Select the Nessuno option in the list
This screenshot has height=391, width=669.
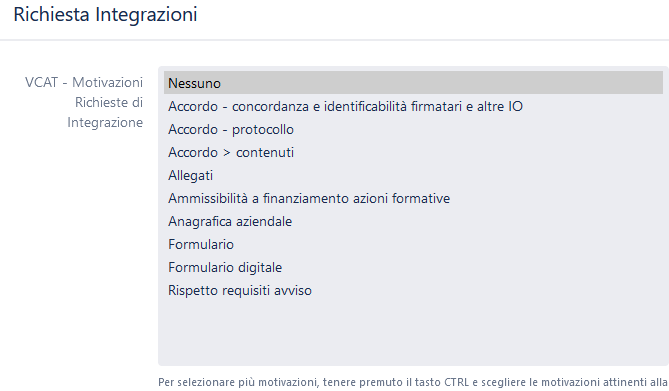(413, 83)
